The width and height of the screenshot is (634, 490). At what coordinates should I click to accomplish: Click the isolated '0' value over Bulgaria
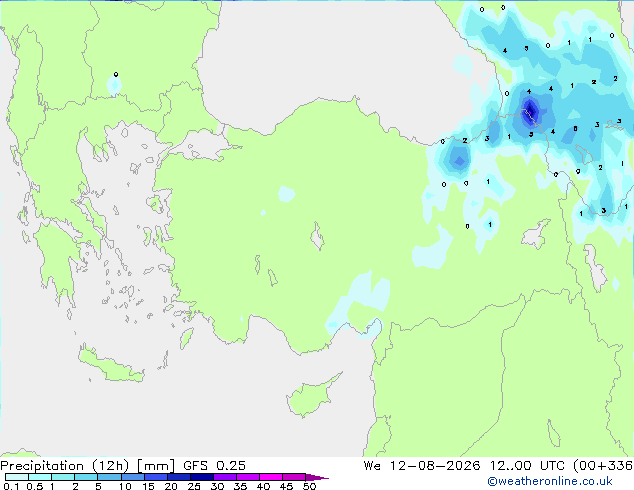click(x=116, y=74)
